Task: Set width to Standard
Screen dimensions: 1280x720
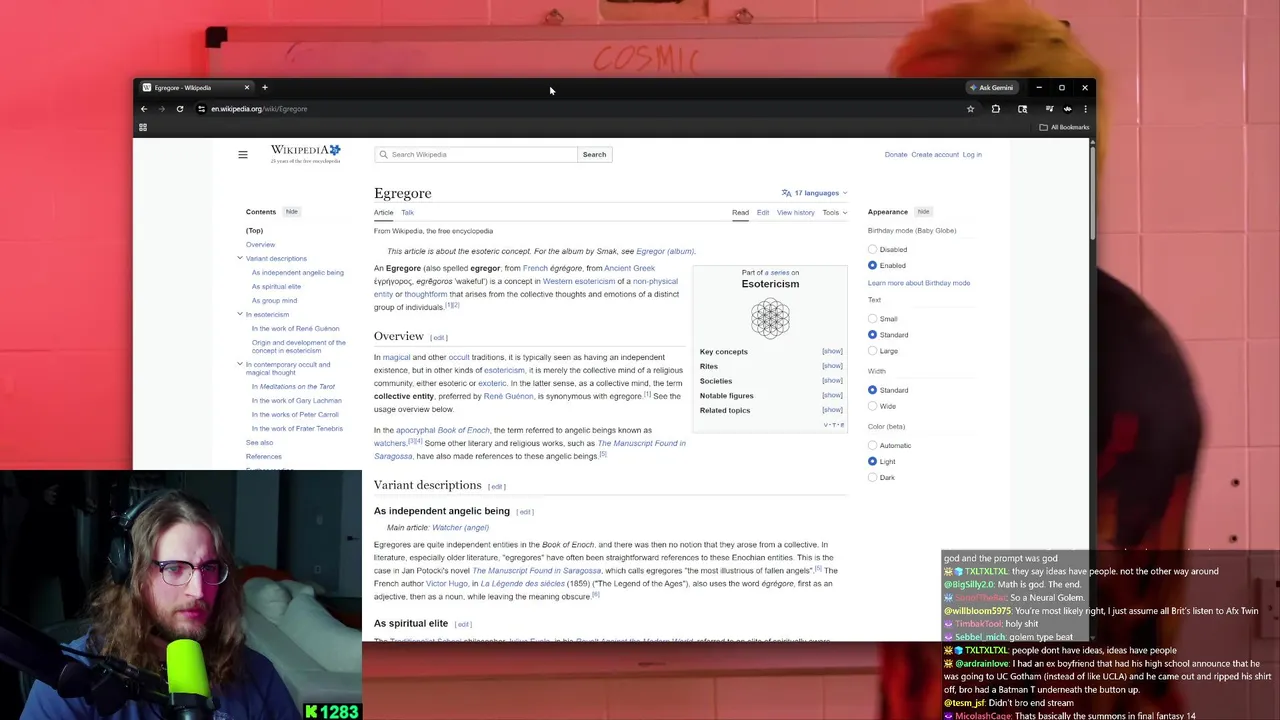Action: 872,390
